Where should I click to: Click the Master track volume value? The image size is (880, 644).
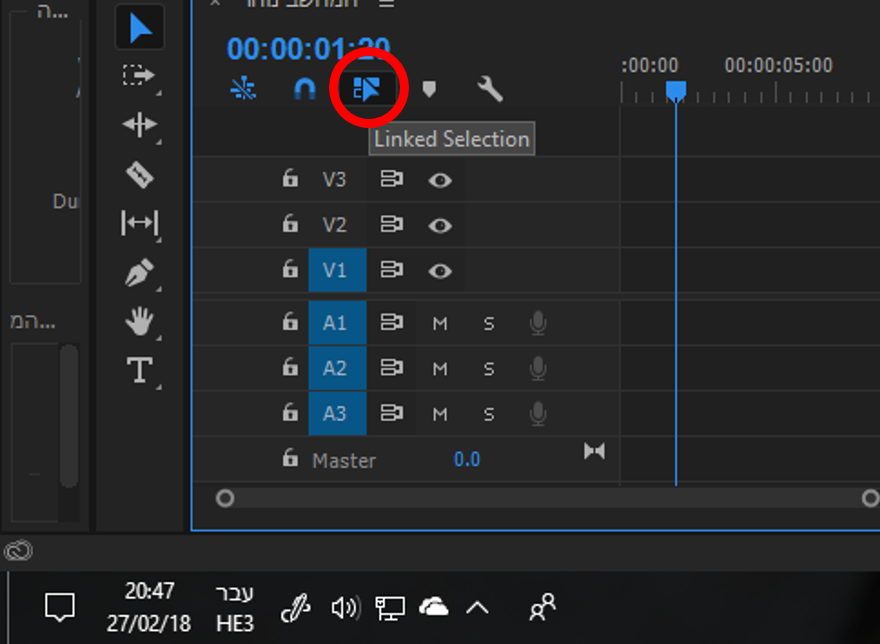(x=467, y=460)
